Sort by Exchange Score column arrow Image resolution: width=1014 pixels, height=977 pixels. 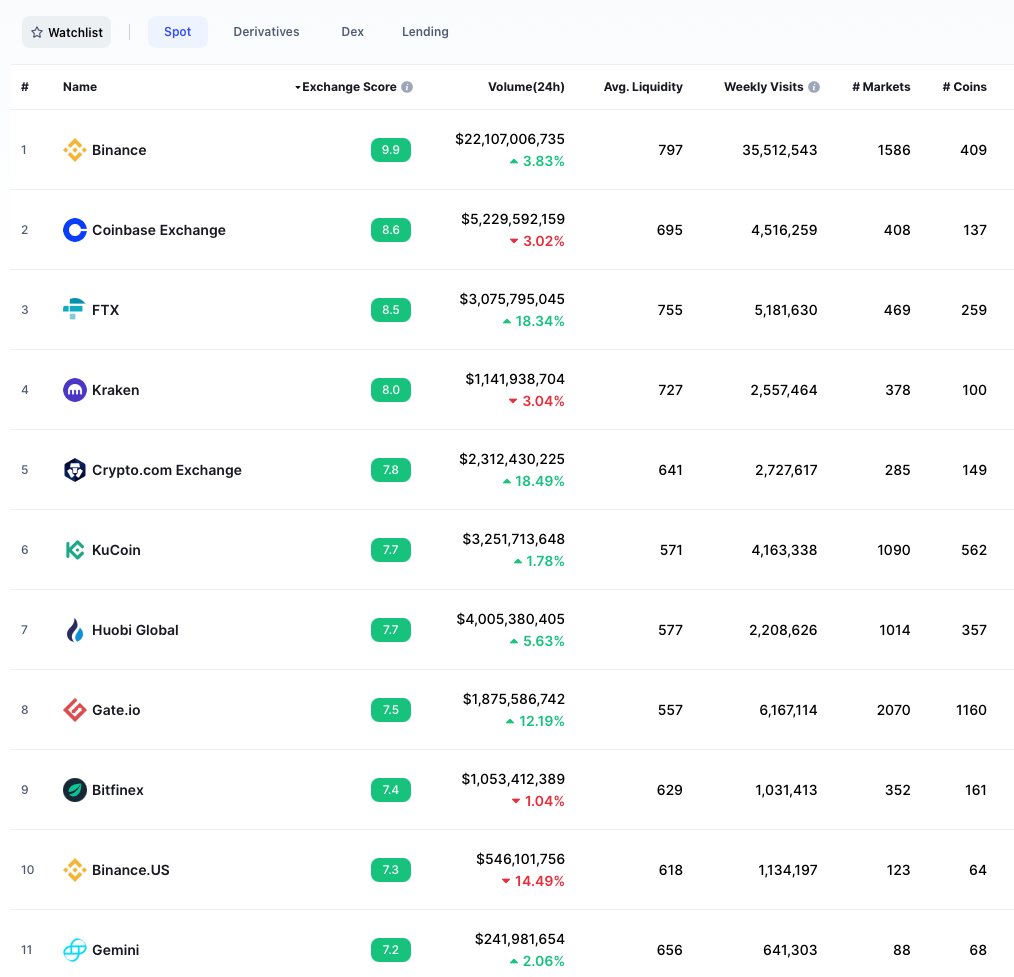pyautogui.click(x=297, y=87)
